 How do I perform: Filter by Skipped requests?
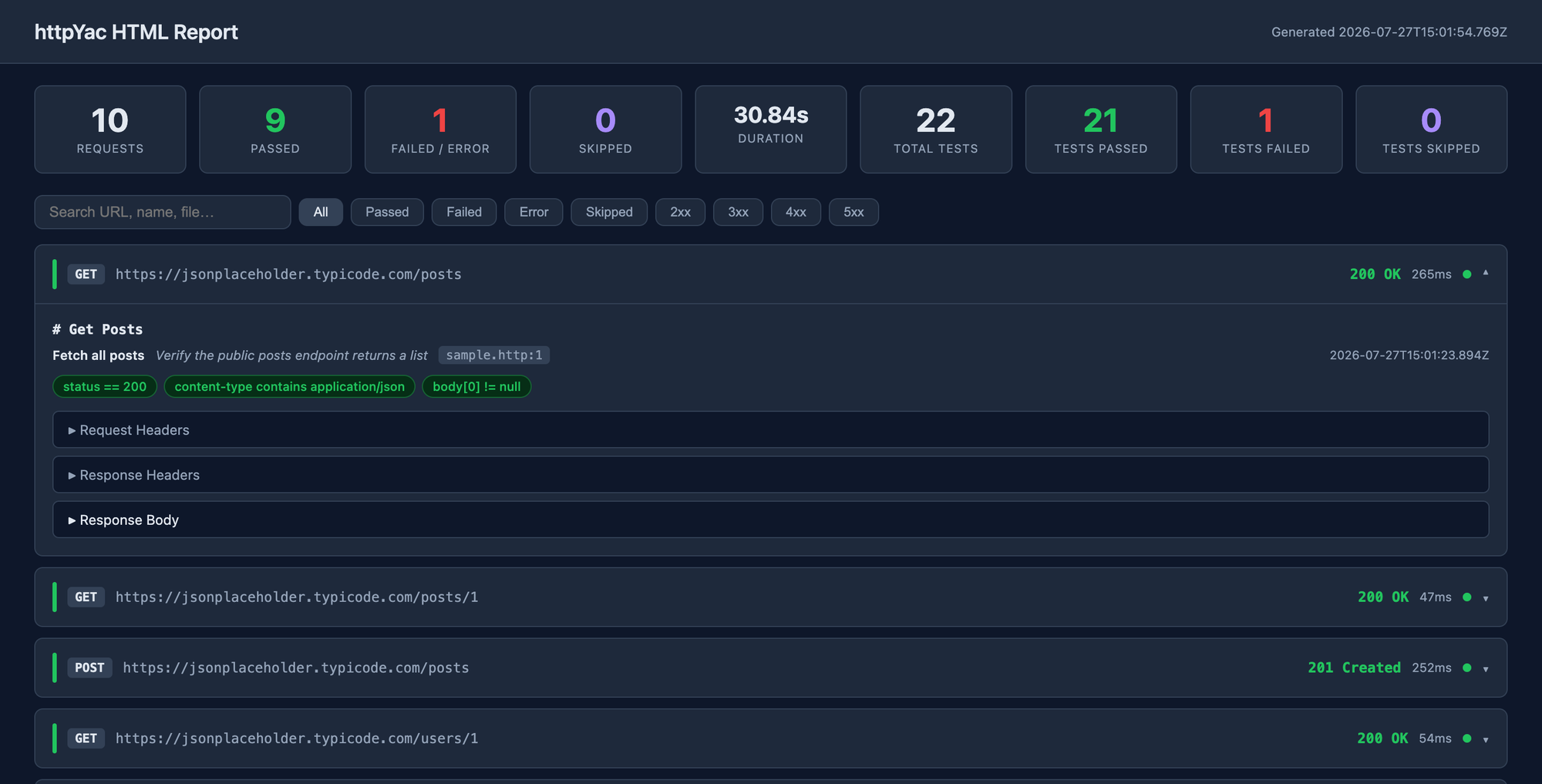(609, 212)
